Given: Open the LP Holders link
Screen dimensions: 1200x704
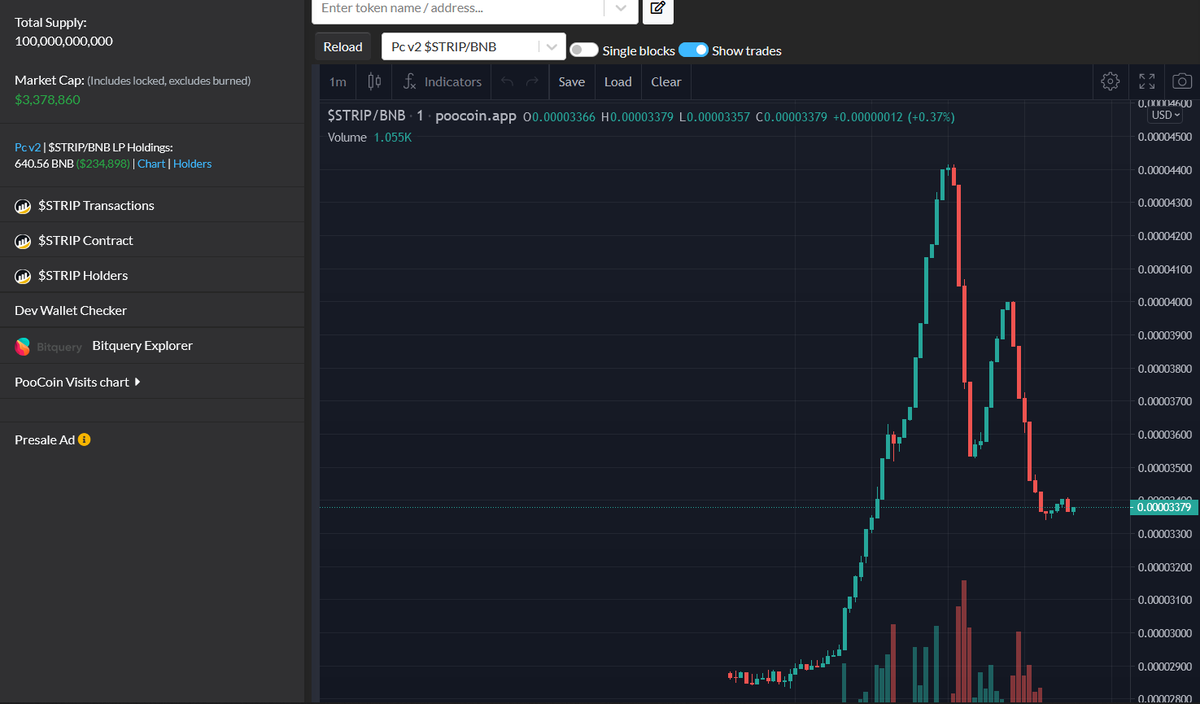Looking at the screenshot, I should pos(192,164).
